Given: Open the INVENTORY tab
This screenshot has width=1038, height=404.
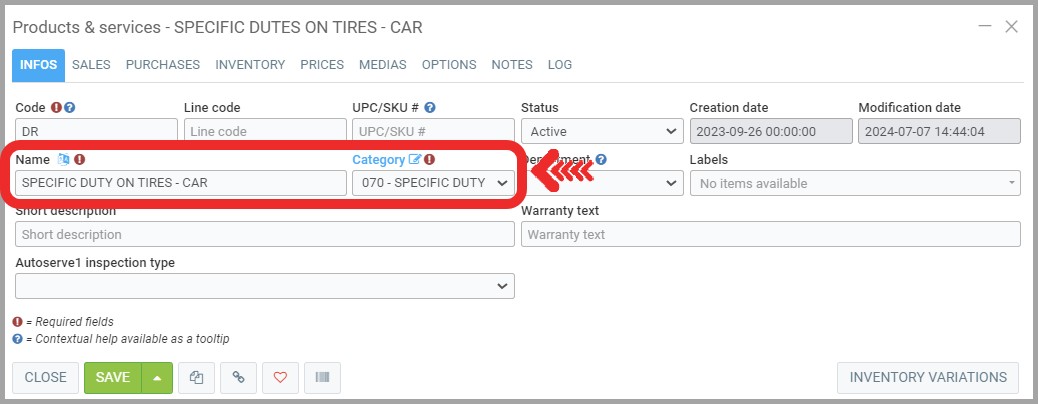Looking at the screenshot, I should coord(250,65).
